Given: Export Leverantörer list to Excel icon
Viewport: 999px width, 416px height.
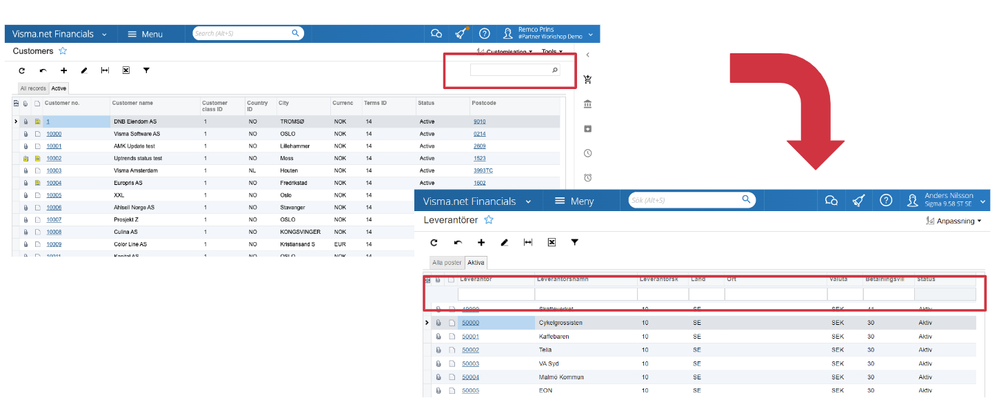Looking at the screenshot, I should 552,243.
